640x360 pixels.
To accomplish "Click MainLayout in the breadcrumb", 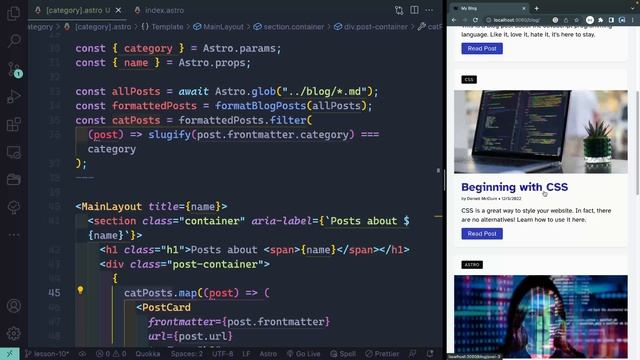I will coord(223,27).
